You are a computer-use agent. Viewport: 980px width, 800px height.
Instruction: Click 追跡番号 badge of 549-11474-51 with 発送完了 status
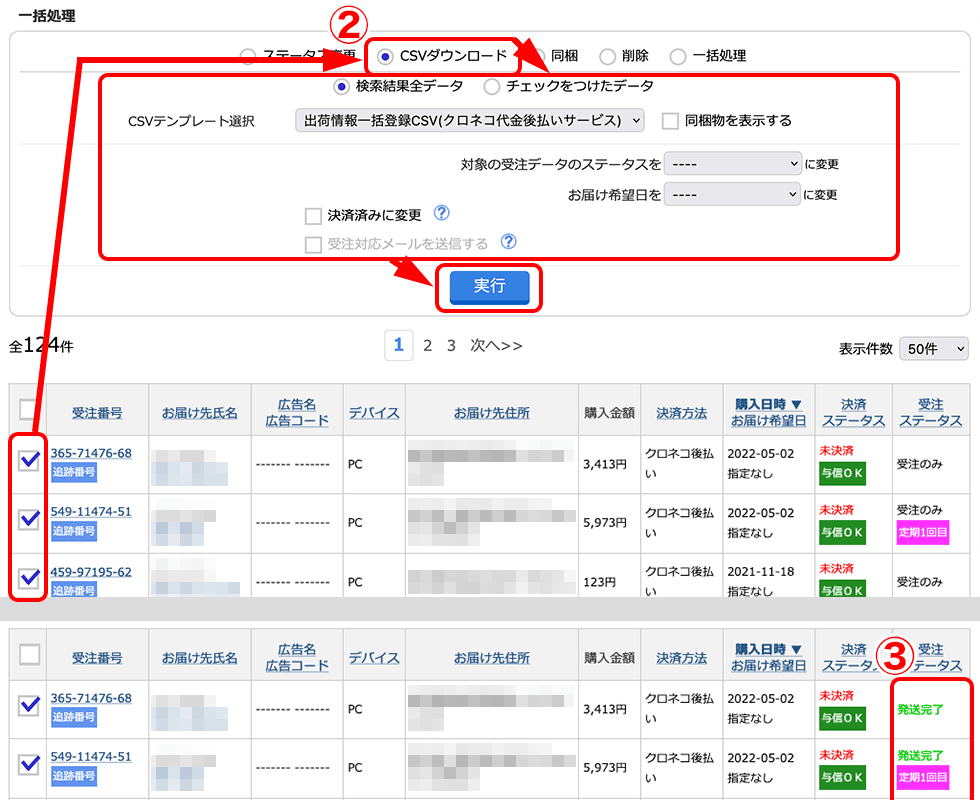click(74, 776)
